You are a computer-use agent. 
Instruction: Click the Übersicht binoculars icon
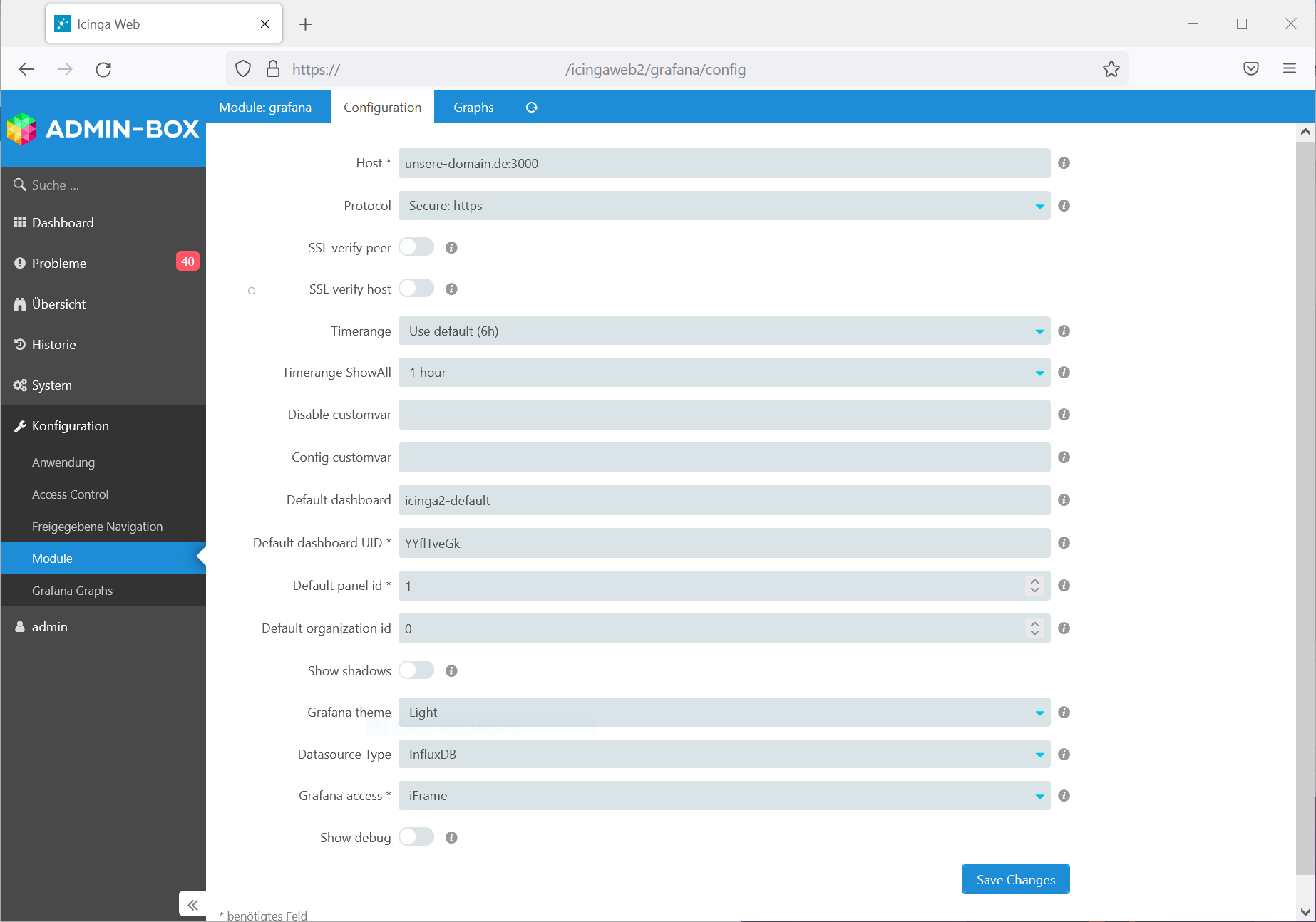pos(20,304)
